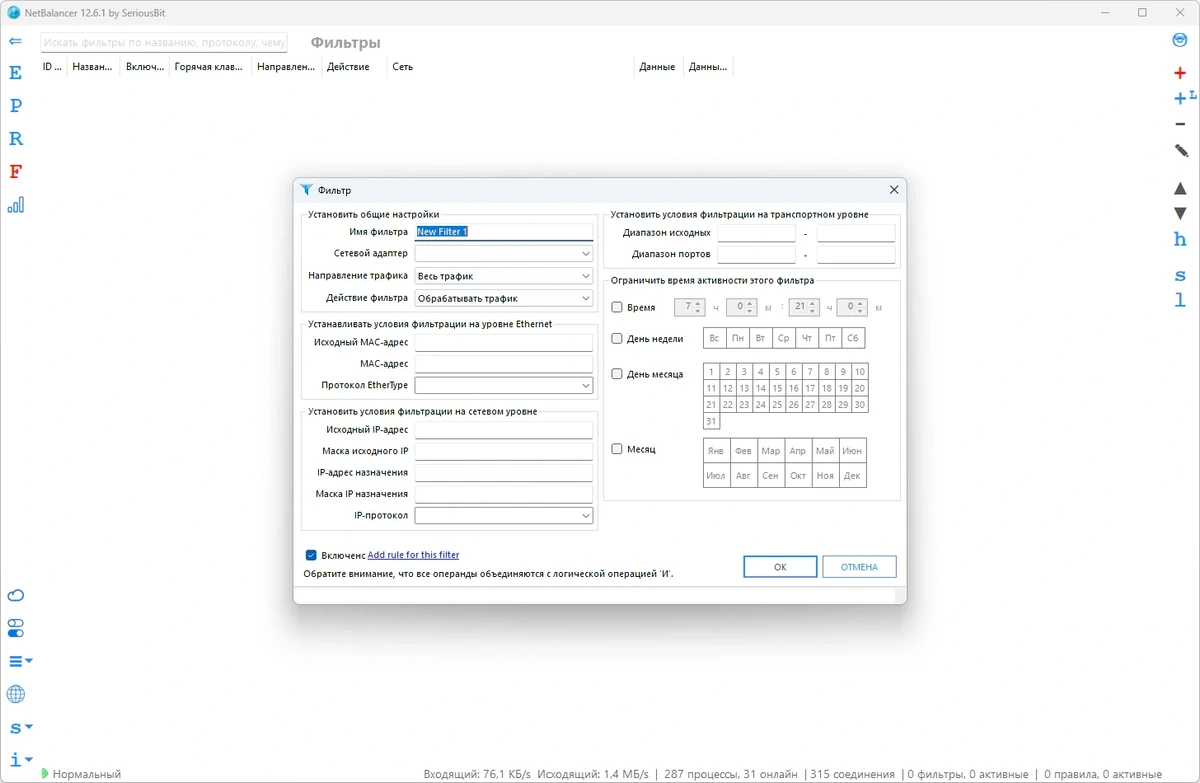Click the end minutes stepper after 21 ч
Viewport: 1200px width, 783px height.
click(x=853, y=308)
